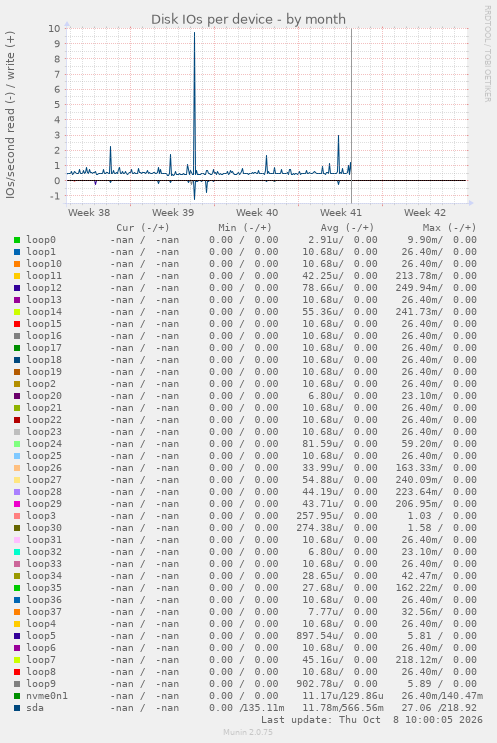The width and height of the screenshot is (497, 743).
Task: Click the tall spike peak in Week 39
Action: tap(194, 33)
